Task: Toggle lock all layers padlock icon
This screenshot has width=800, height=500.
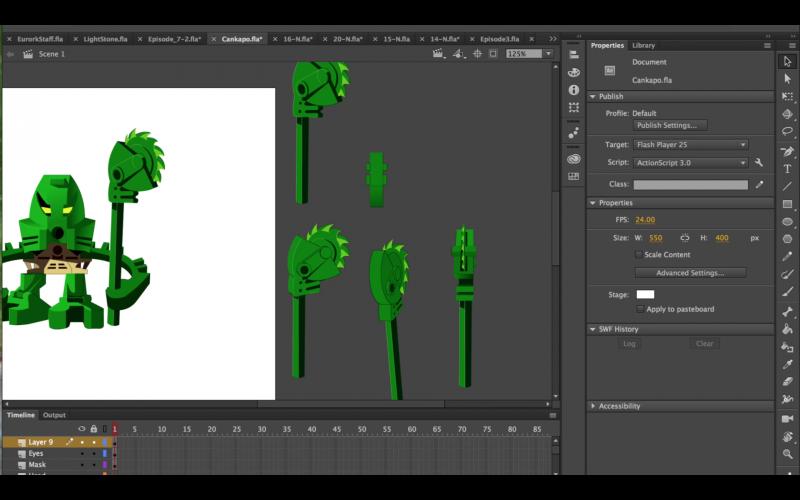Action: click(93, 429)
